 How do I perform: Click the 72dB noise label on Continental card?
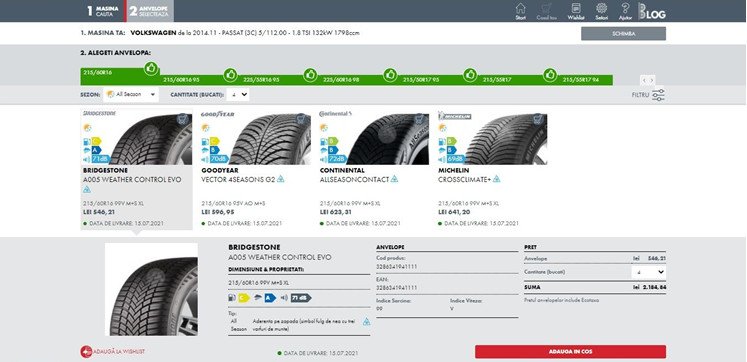[337, 159]
